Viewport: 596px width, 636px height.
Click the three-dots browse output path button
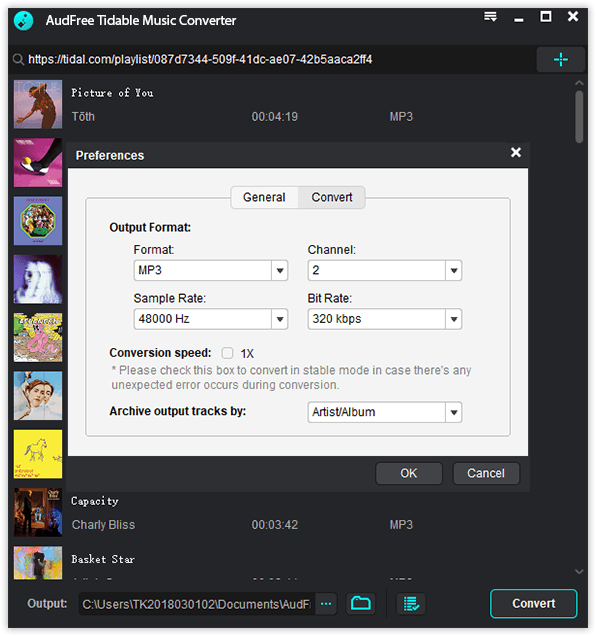(x=326, y=604)
